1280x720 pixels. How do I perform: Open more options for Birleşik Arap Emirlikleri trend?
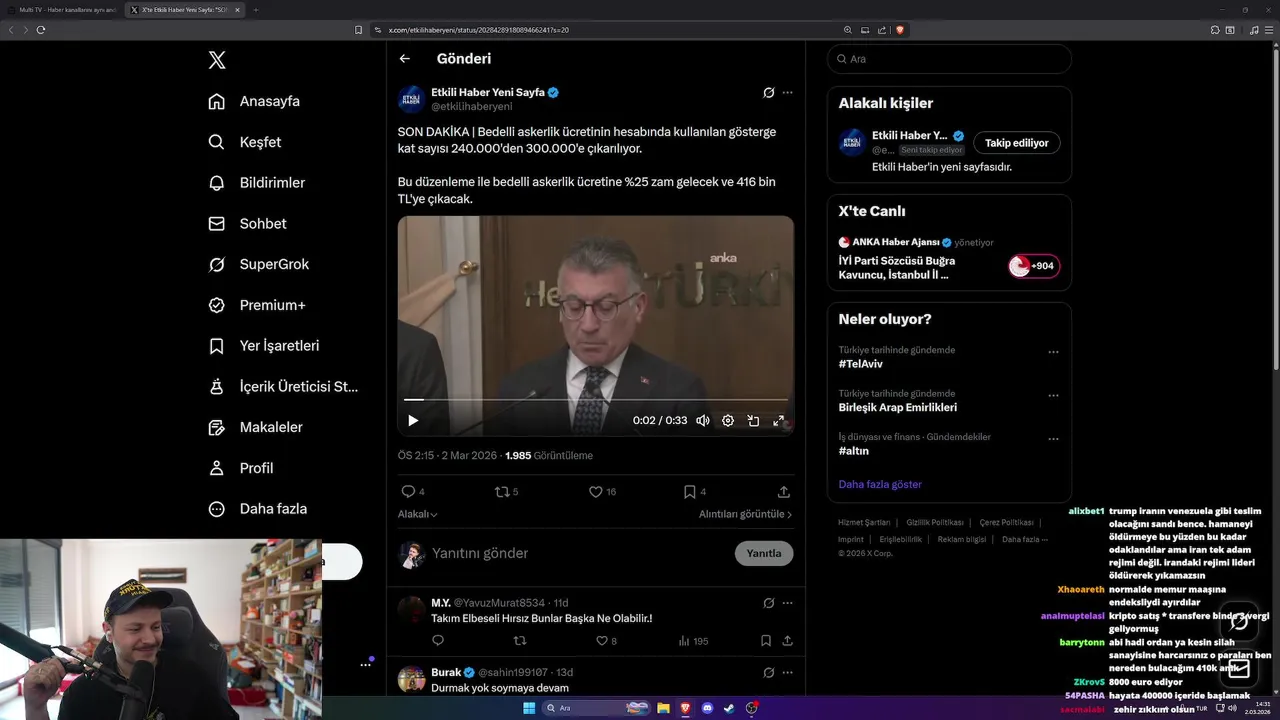[x=1053, y=396]
